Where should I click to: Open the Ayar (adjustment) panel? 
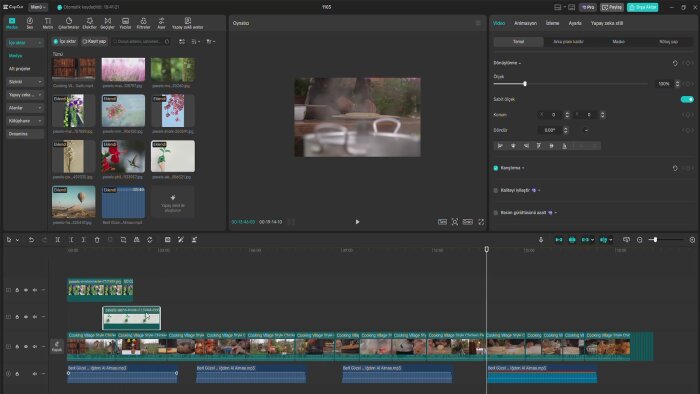tap(161, 23)
